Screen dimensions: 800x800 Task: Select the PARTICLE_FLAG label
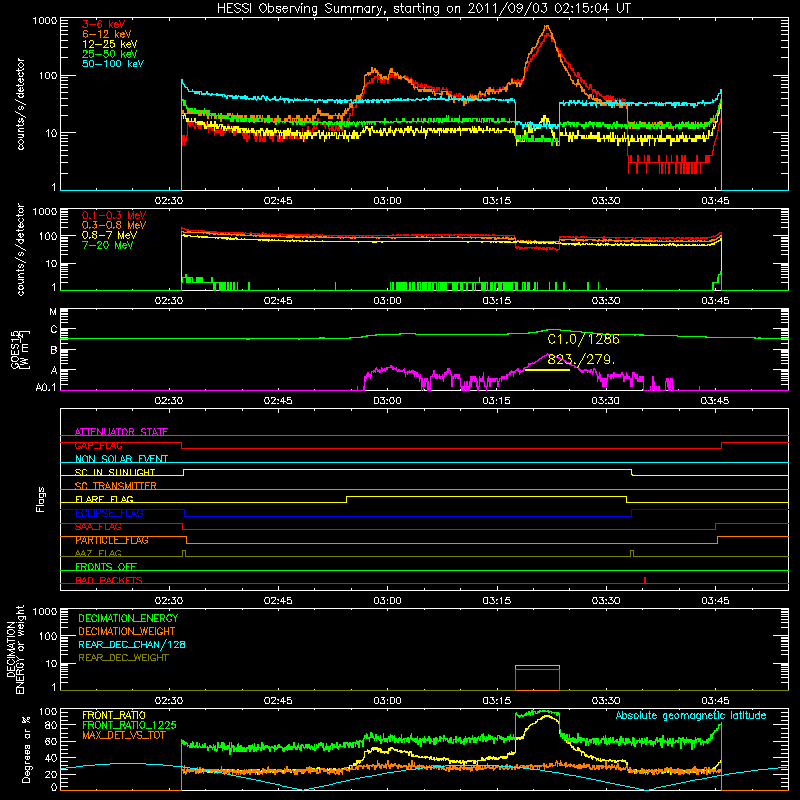pyautogui.click(x=112, y=540)
